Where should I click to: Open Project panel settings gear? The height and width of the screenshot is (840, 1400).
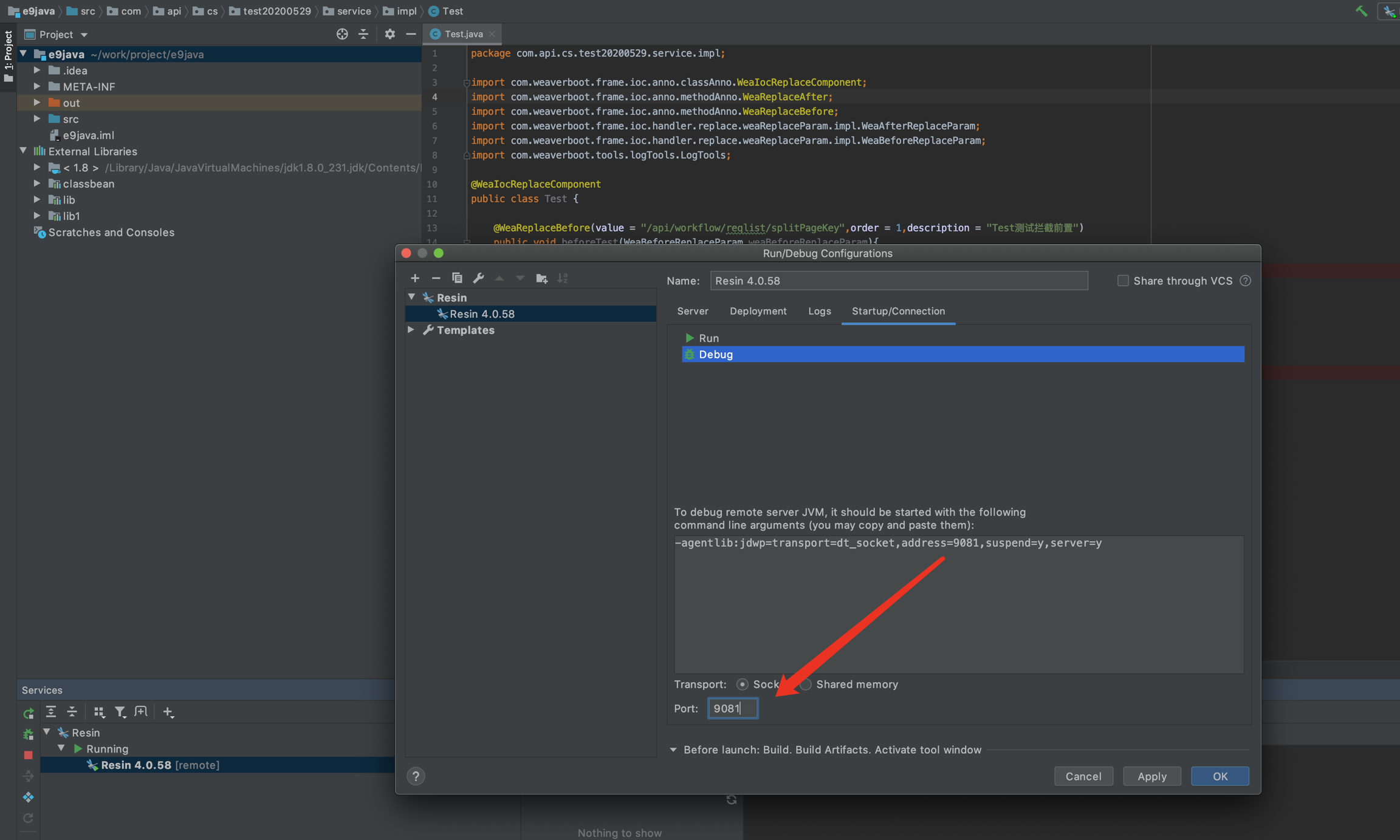point(389,34)
